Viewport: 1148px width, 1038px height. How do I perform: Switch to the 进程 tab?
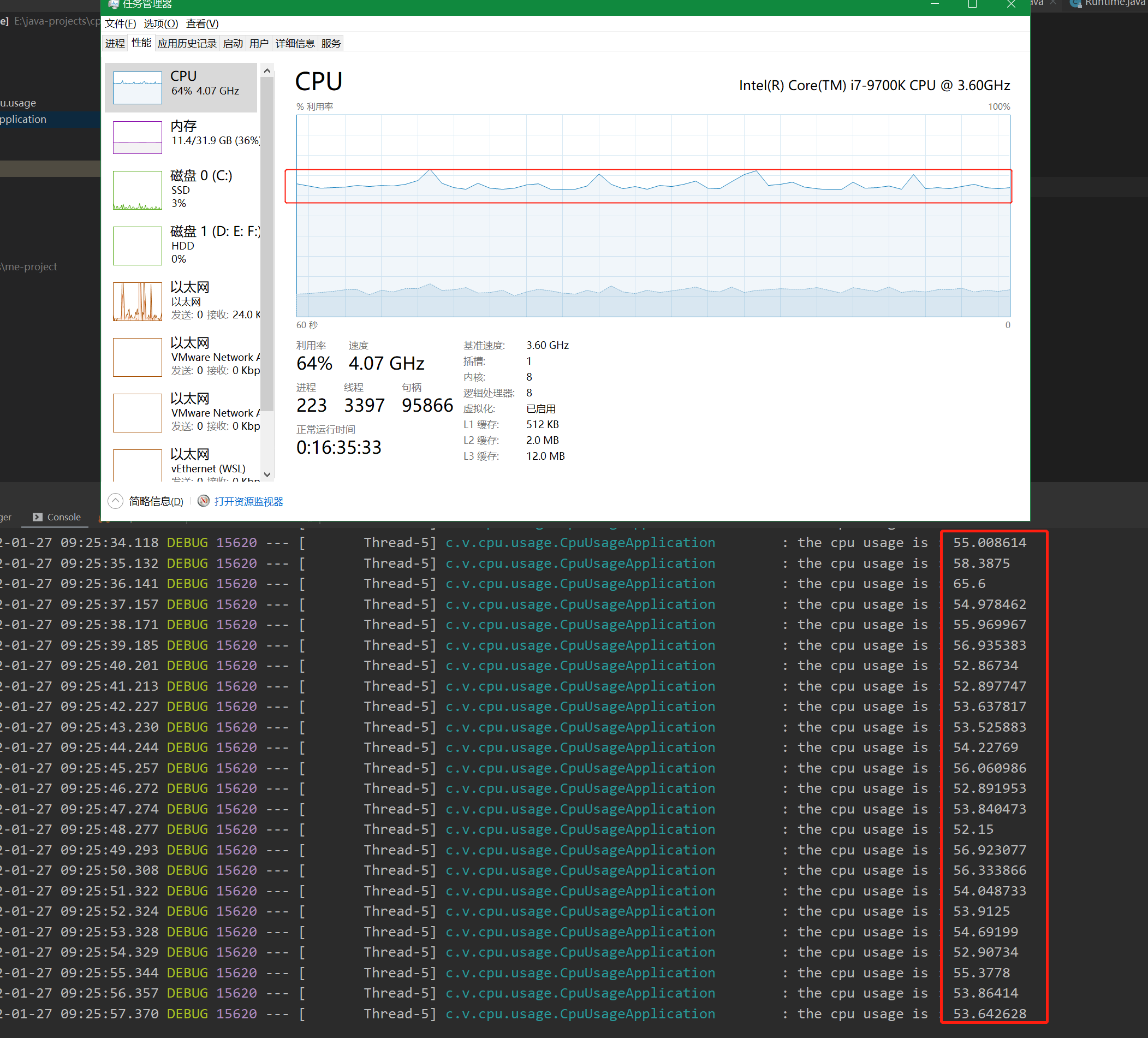coord(115,43)
